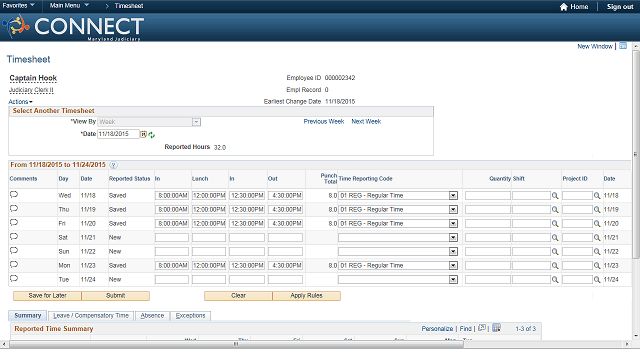Go to Next Week
The image size is (640, 360).
click(366, 122)
